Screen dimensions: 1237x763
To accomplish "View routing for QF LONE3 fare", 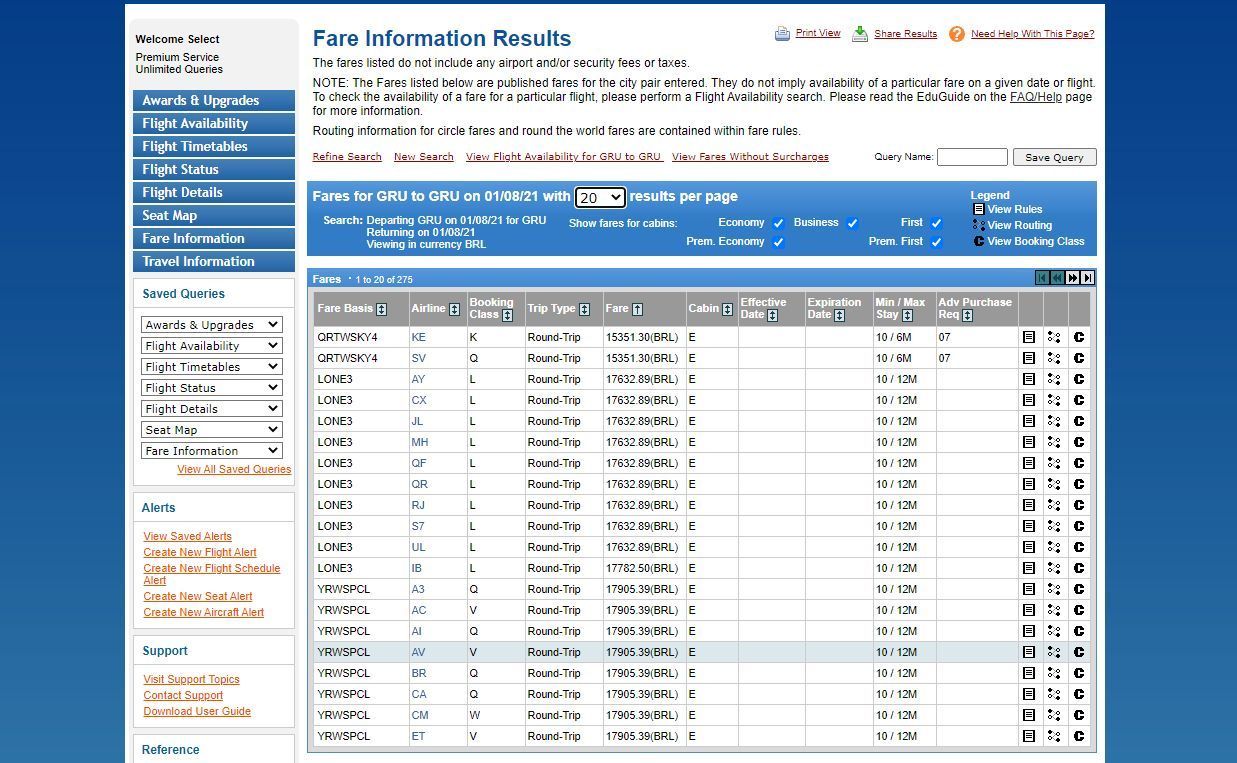I will click(1053, 464).
